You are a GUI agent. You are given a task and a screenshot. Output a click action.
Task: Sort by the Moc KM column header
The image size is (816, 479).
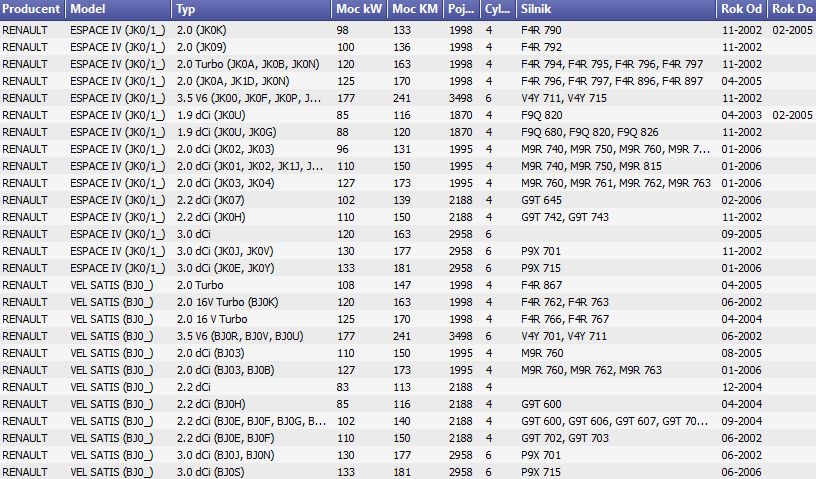pyautogui.click(x=415, y=9)
